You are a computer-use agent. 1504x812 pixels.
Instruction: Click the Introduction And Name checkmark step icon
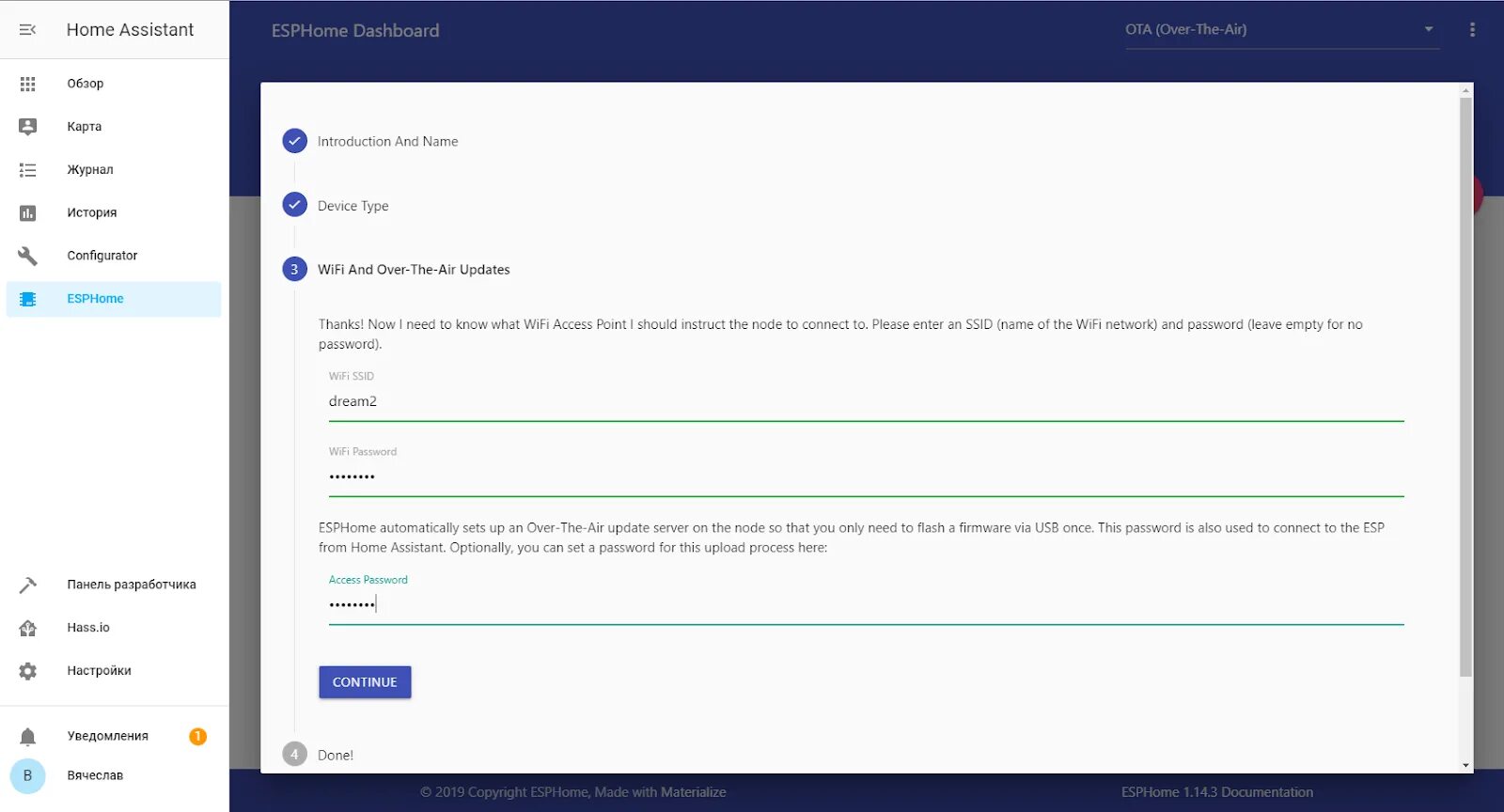click(294, 141)
